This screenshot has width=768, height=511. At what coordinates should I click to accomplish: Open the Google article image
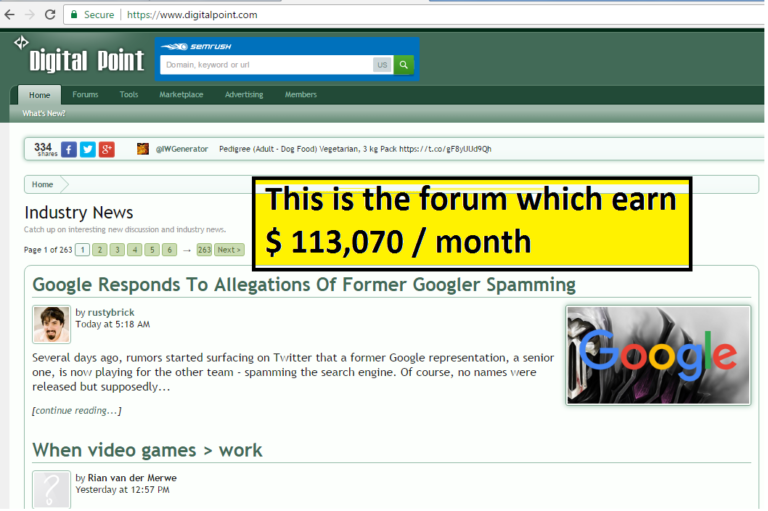tap(658, 355)
